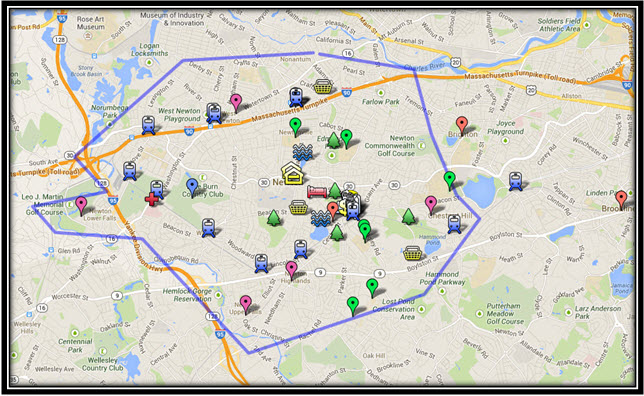644x396 pixels.
Task: Select the green tree marker on Beacon St west
Action: (x=273, y=218)
